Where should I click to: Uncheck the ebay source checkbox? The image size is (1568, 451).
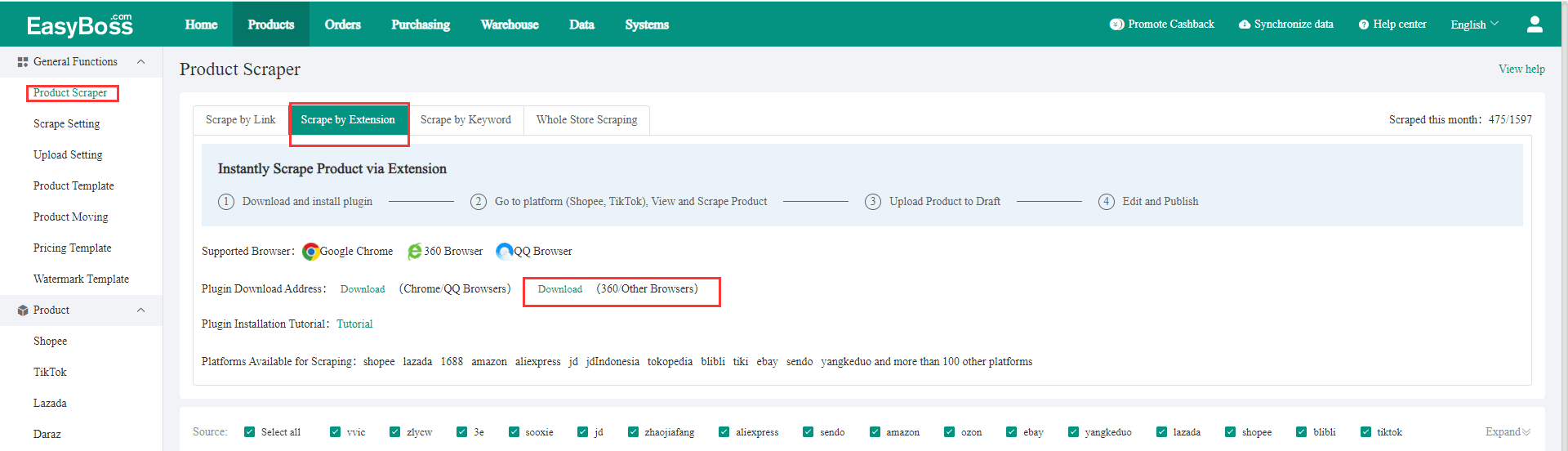coord(1012,432)
